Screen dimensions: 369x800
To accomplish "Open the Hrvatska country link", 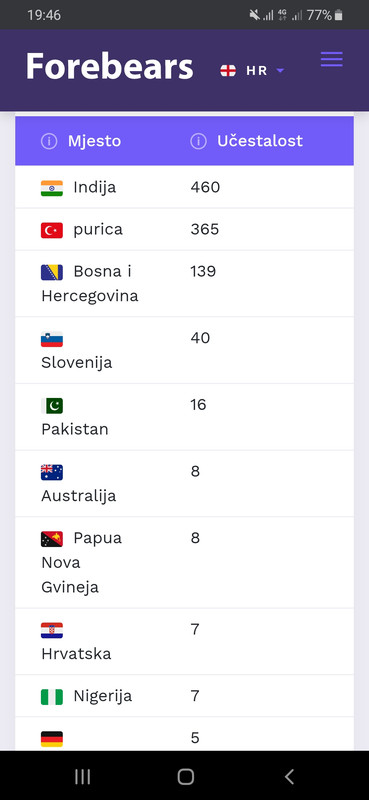I will (x=76, y=654).
